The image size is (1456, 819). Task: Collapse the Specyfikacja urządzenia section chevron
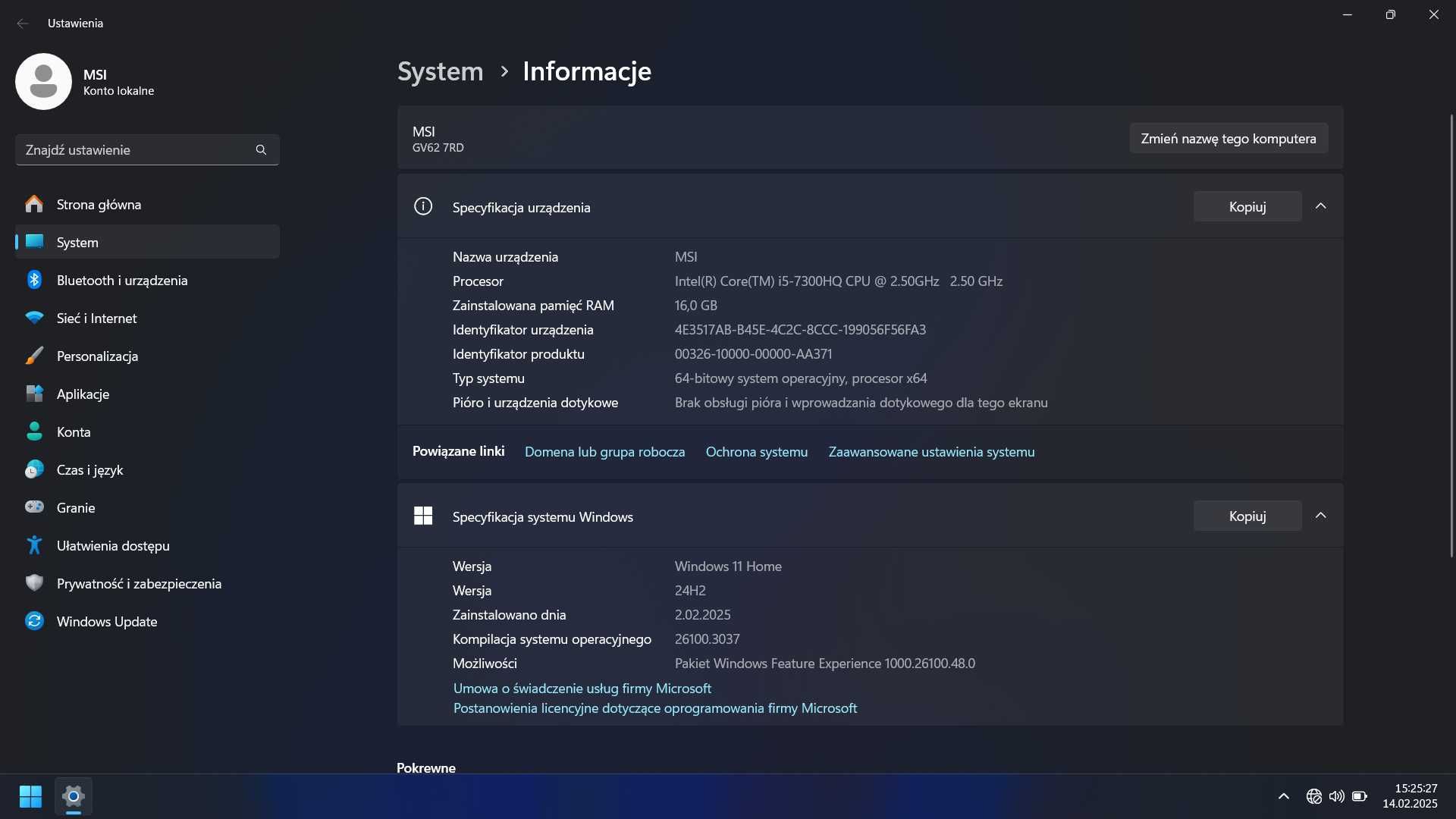[x=1320, y=206]
